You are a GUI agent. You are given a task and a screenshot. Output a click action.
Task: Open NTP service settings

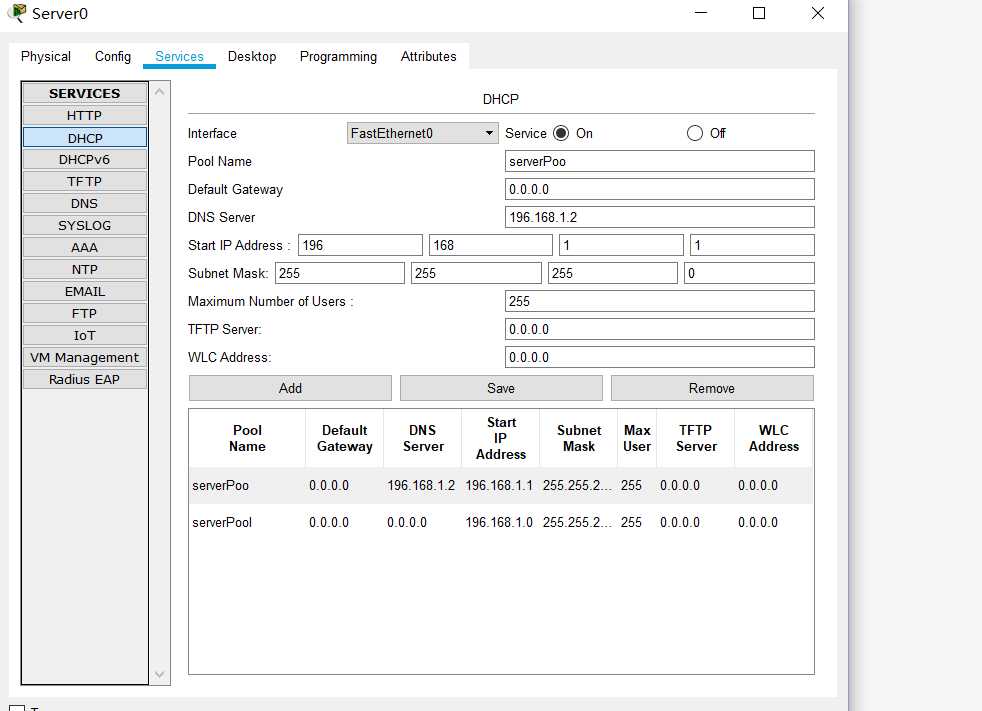click(x=85, y=269)
